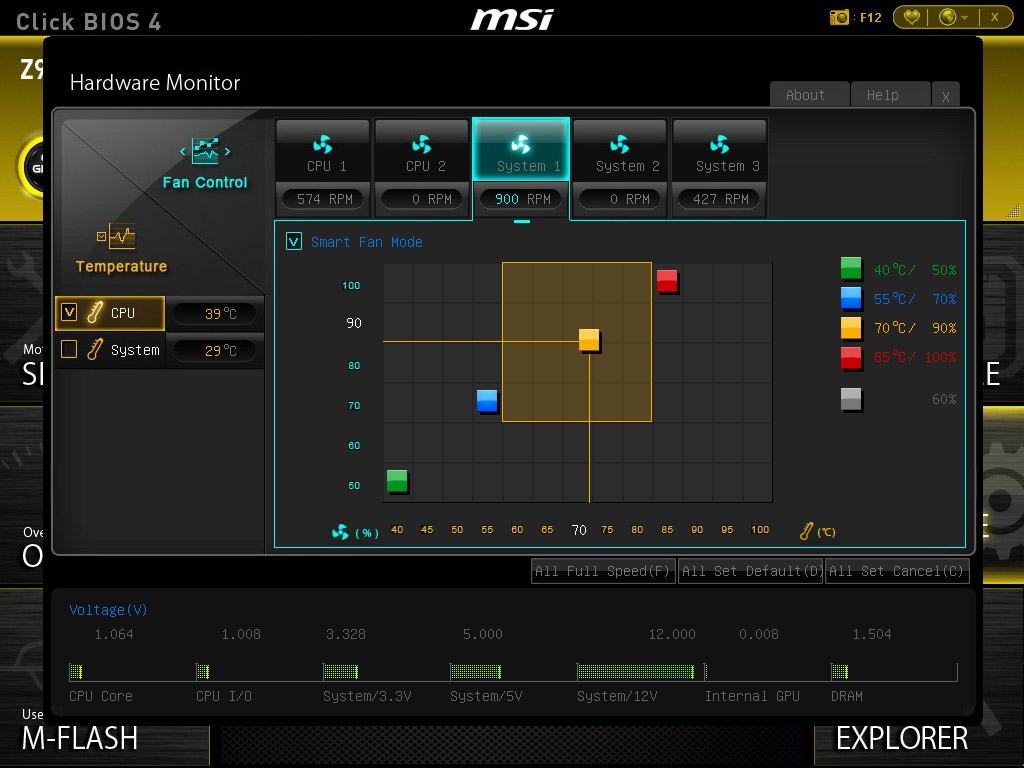This screenshot has height=768, width=1024.
Task: Select the System 1 fan tab
Action: (x=521, y=150)
